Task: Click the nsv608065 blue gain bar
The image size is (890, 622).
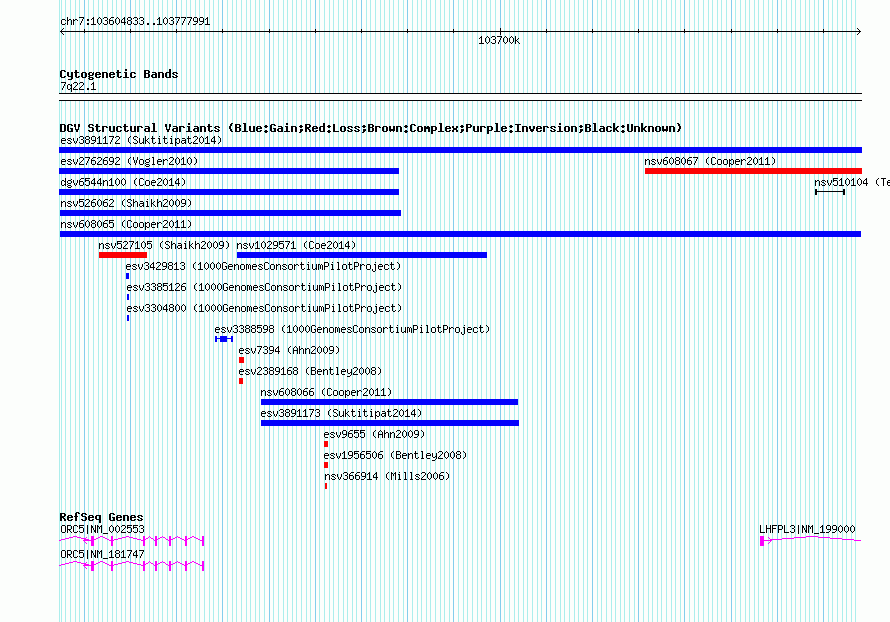Action: (x=460, y=234)
